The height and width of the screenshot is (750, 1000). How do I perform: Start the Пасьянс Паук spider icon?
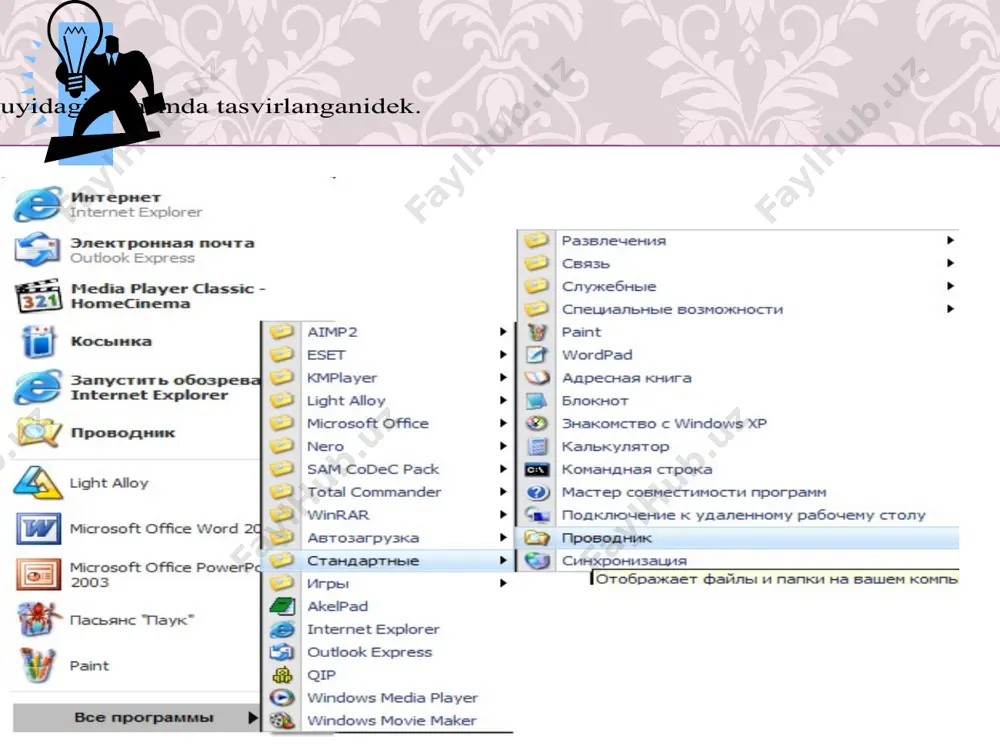click(x=39, y=620)
